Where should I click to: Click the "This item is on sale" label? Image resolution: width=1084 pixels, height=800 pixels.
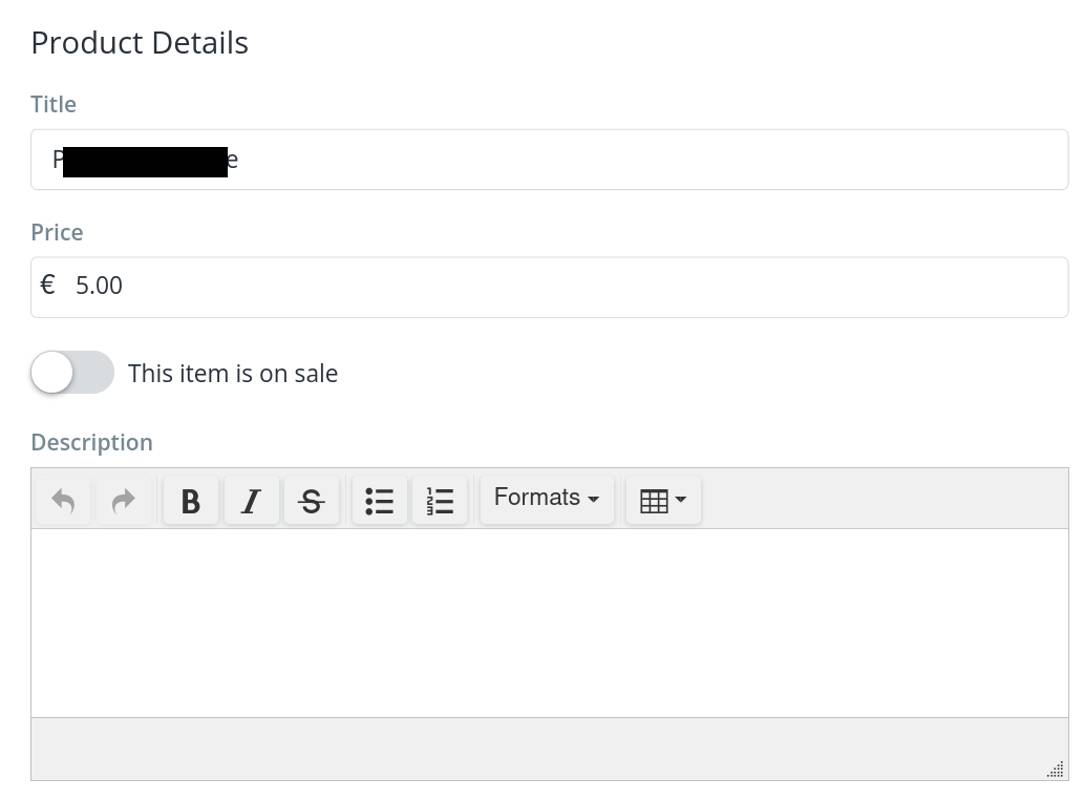click(x=233, y=374)
